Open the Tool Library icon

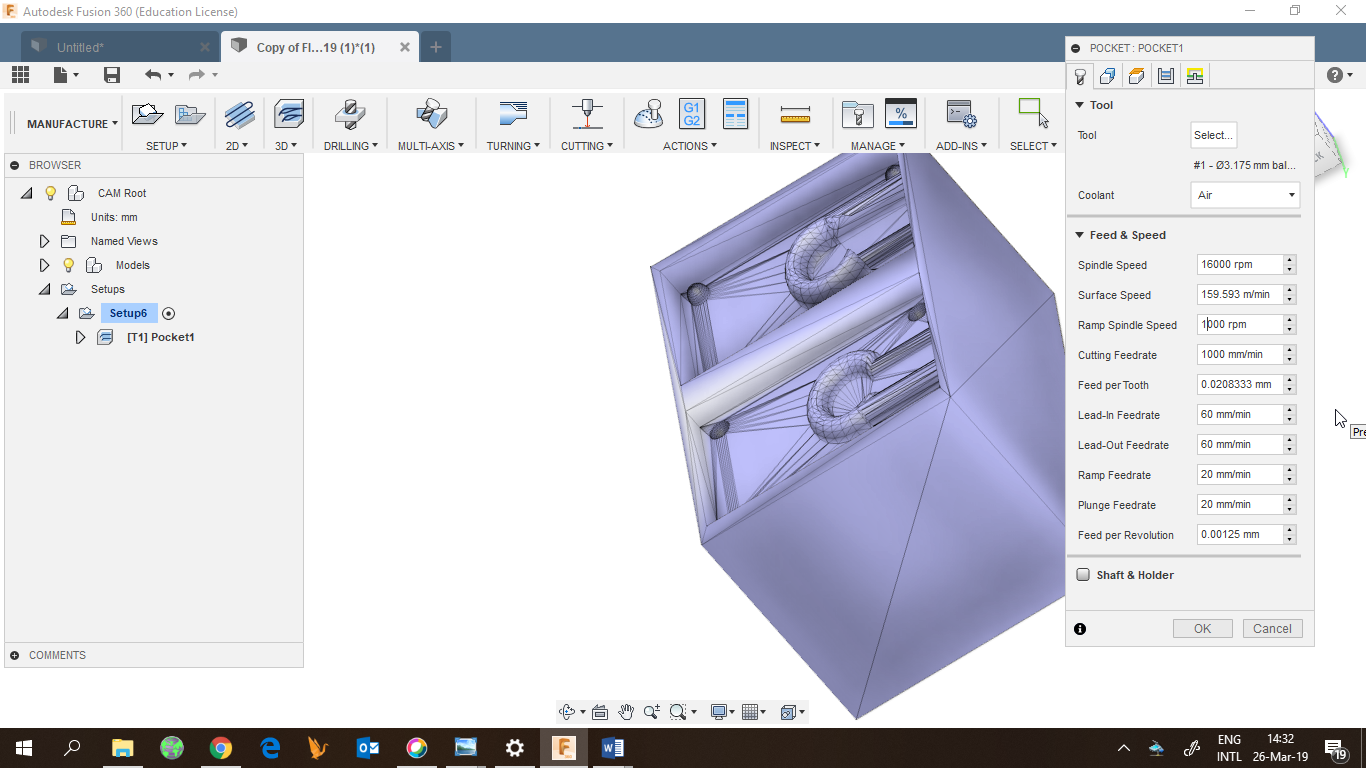[x=857, y=114]
